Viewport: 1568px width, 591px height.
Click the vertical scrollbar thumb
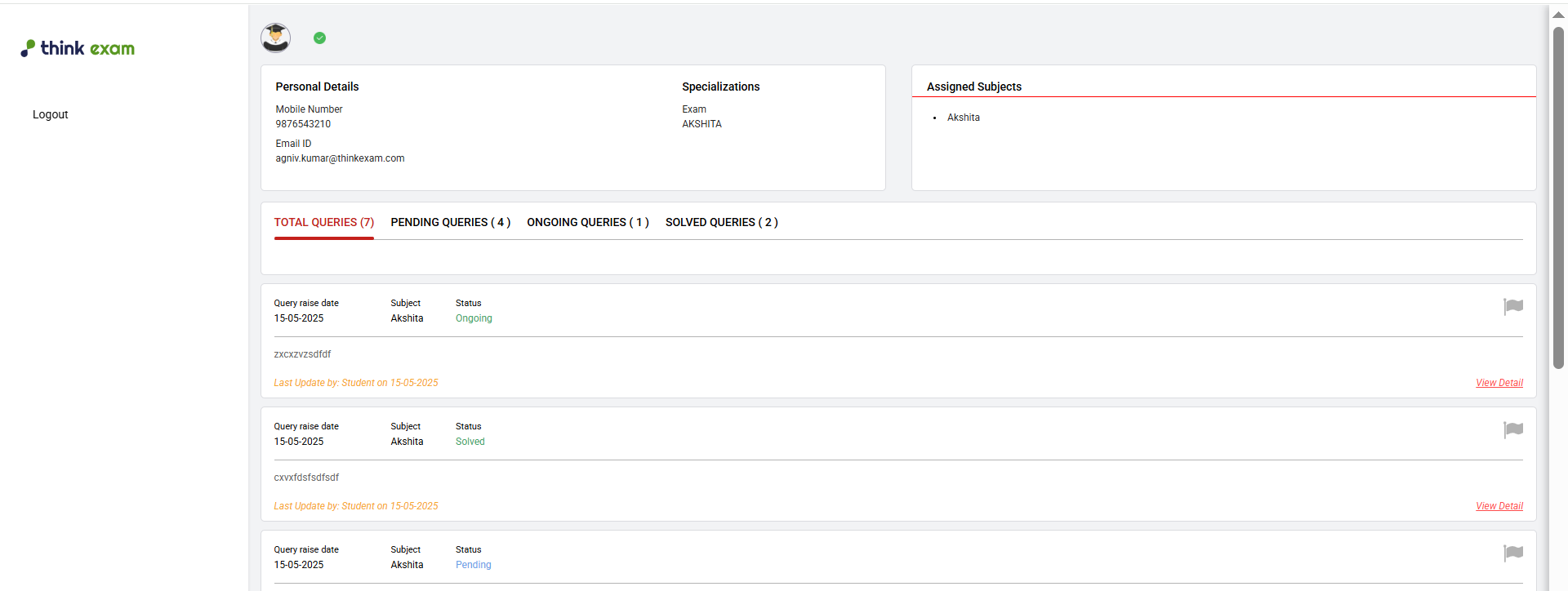click(1558, 196)
